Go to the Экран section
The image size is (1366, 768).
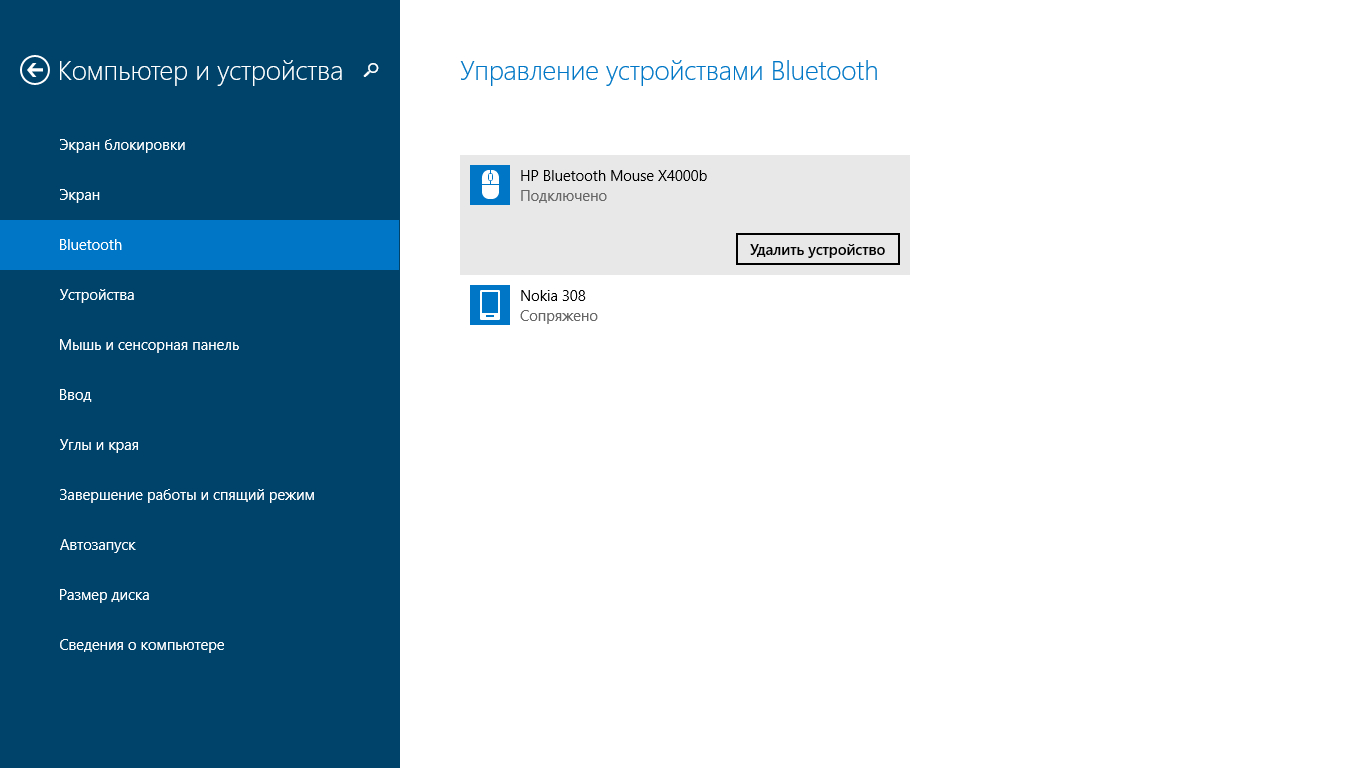tap(80, 195)
